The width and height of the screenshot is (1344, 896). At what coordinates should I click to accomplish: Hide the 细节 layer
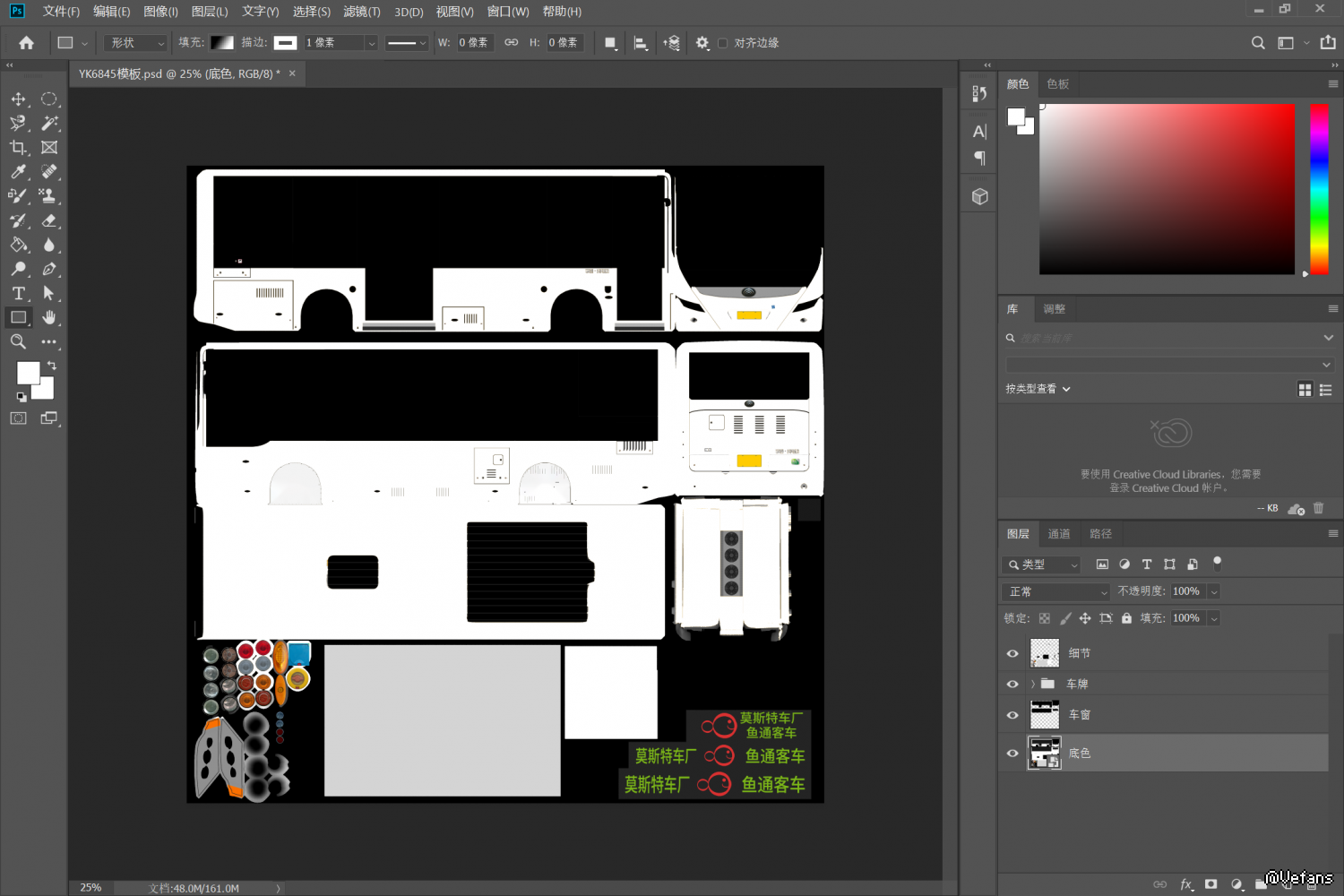[1012, 654]
